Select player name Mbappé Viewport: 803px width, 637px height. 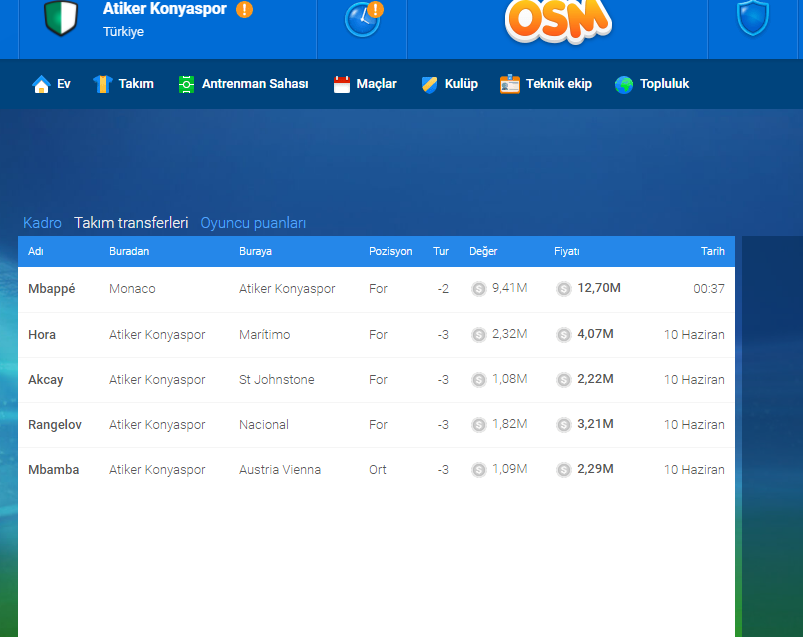pyautogui.click(x=52, y=289)
